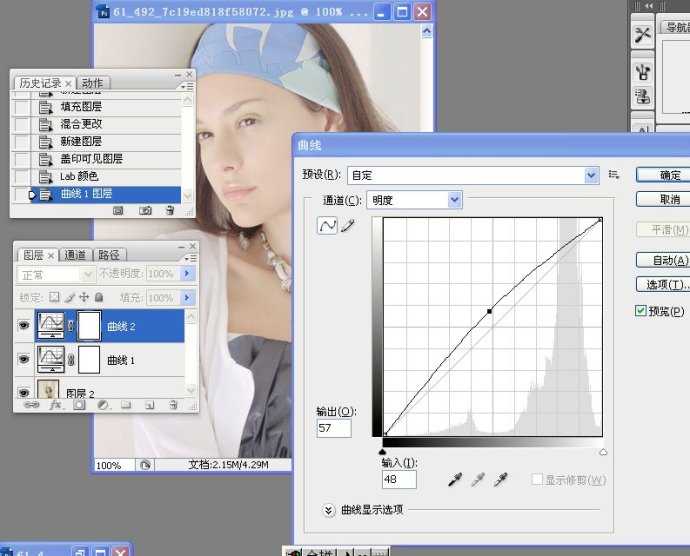Open fill slider arrow in Layers panel
Screen dimensions: 690x556
[x=187, y=298]
